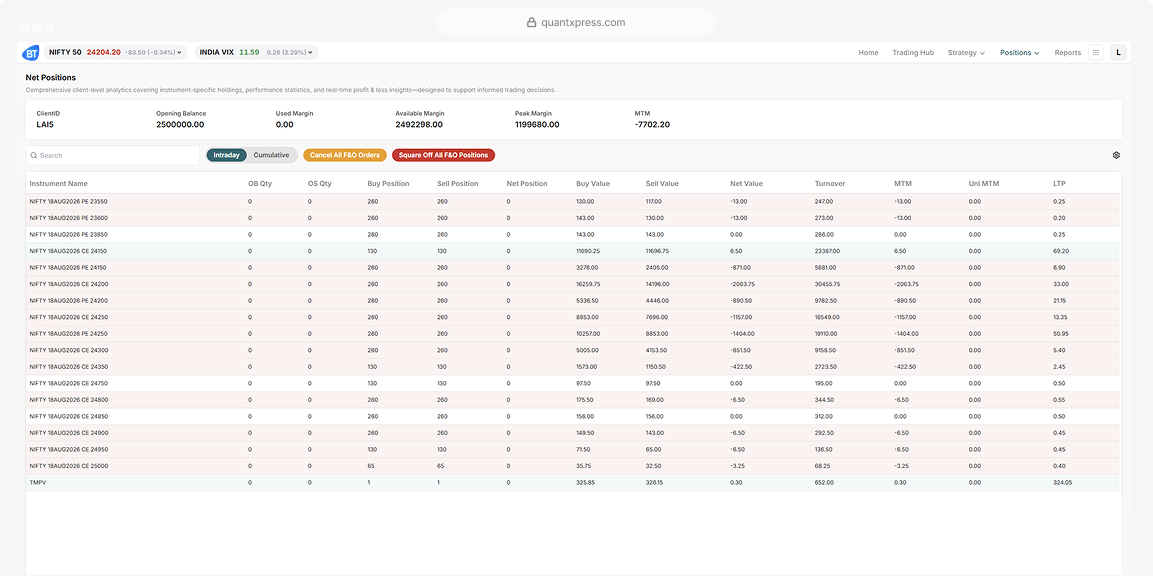This screenshot has width=1153, height=577.
Task: Open the Positions dropdown menu
Action: 1019,53
